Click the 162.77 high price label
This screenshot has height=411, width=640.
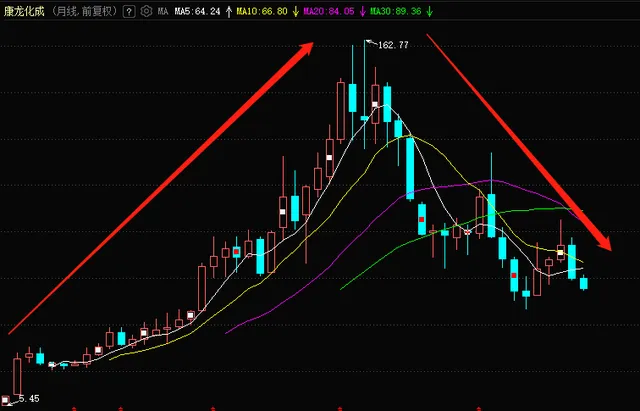click(x=394, y=45)
